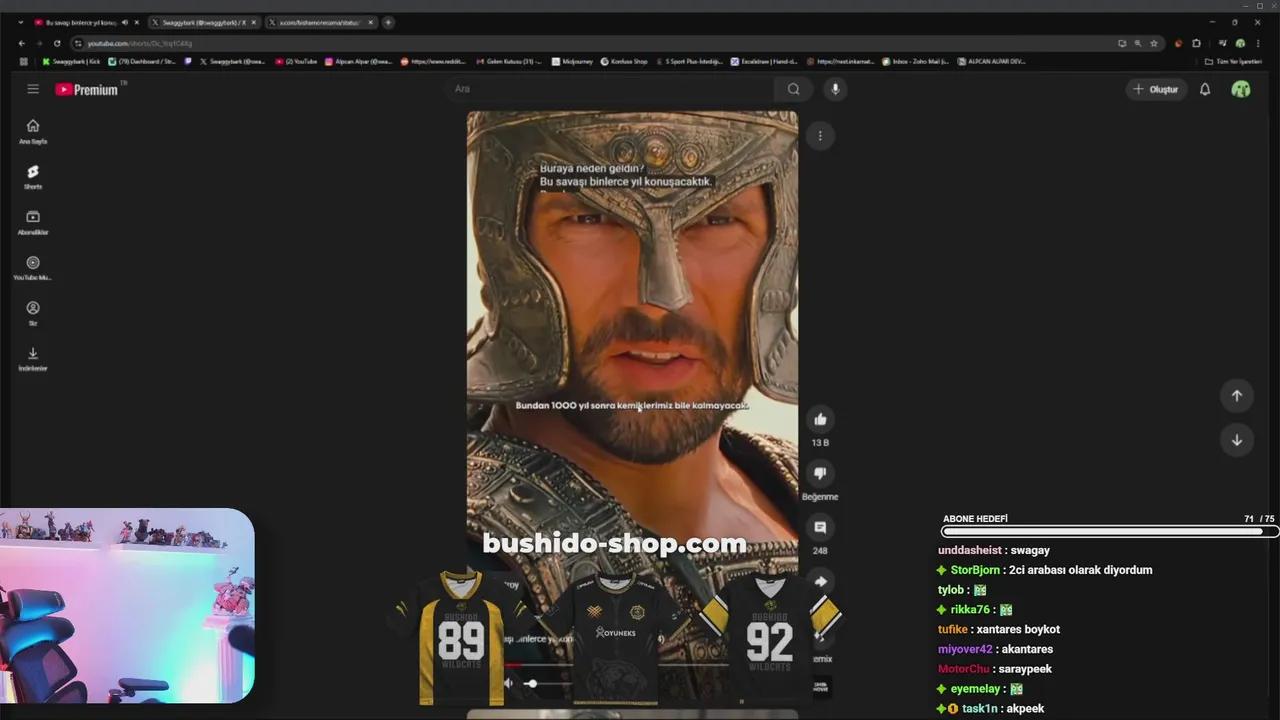Mute the Short using the speaker icon

pyautogui.click(x=508, y=683)
